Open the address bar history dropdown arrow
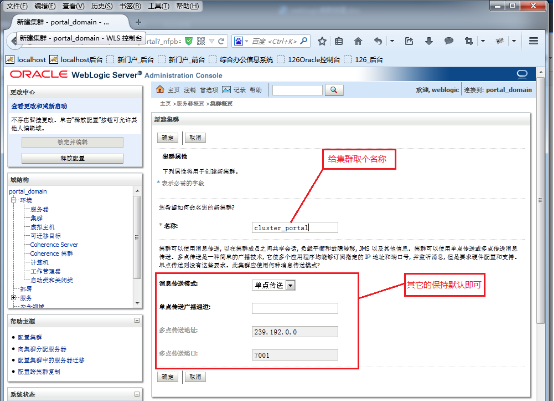The image size is (554, 401). [x=212, y=41]
